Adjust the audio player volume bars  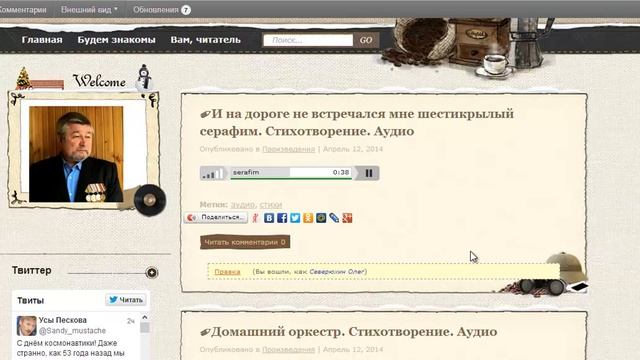point(212,173)
